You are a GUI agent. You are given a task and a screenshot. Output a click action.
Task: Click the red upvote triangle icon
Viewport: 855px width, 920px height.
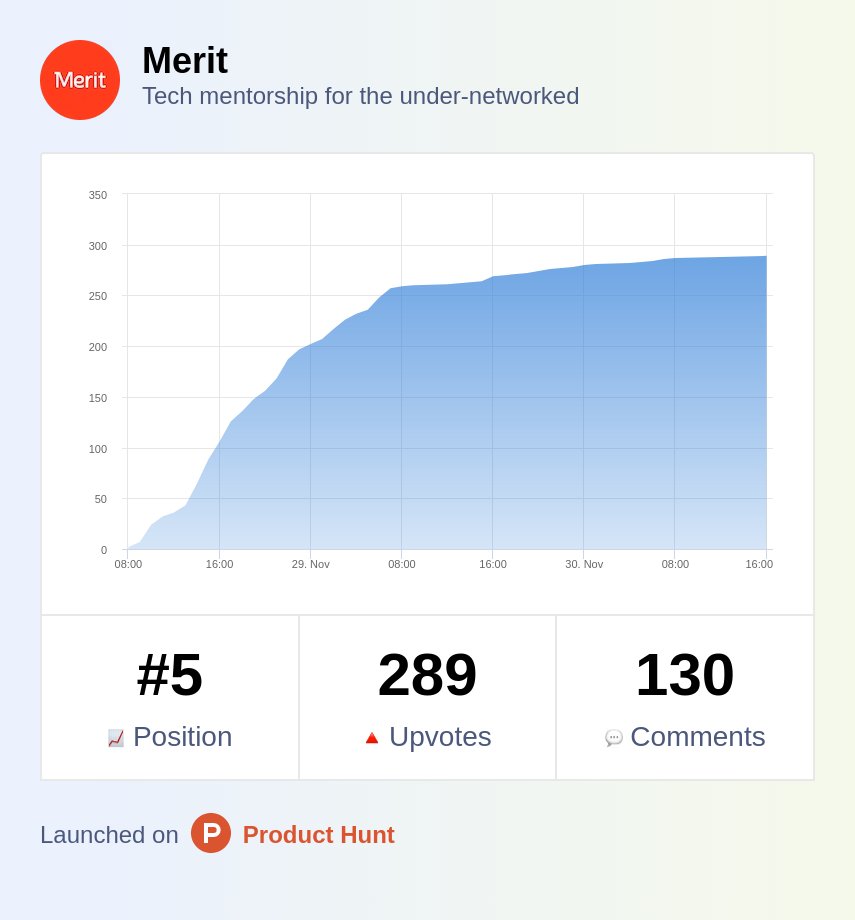[x=371, y=737]
